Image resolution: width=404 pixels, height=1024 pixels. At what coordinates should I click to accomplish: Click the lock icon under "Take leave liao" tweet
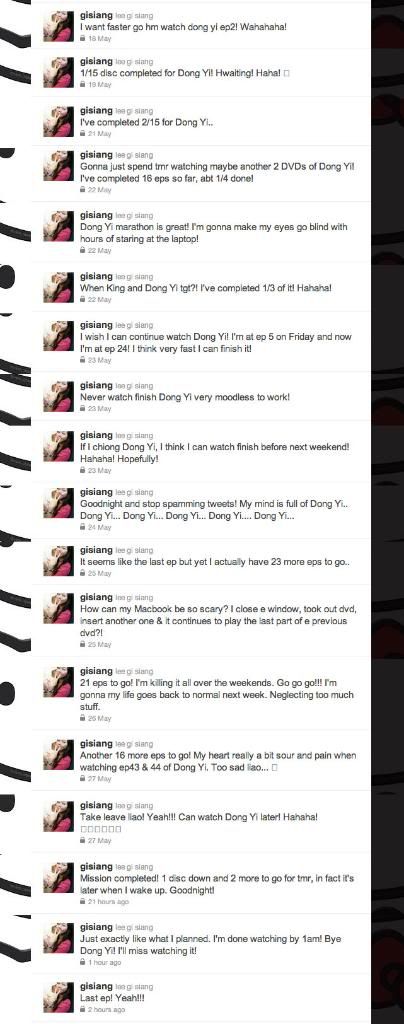pos(82,841)
